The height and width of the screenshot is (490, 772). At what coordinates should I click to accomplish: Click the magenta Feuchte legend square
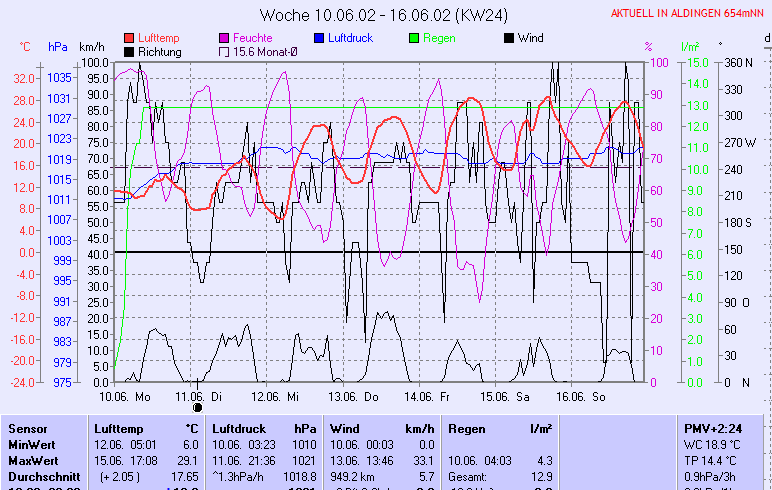pos(224,38)
